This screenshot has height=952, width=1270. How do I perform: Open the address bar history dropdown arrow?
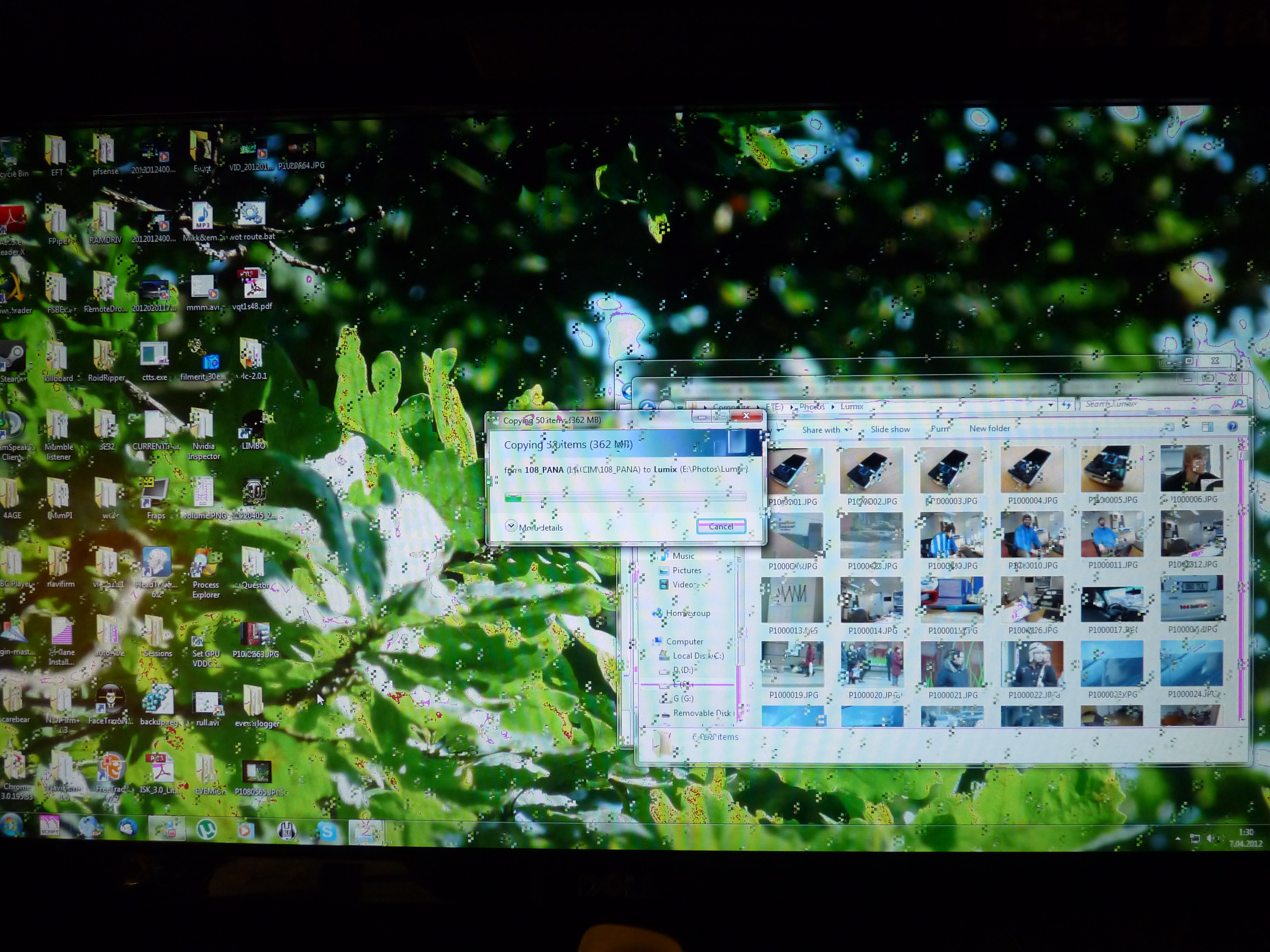1051,405
